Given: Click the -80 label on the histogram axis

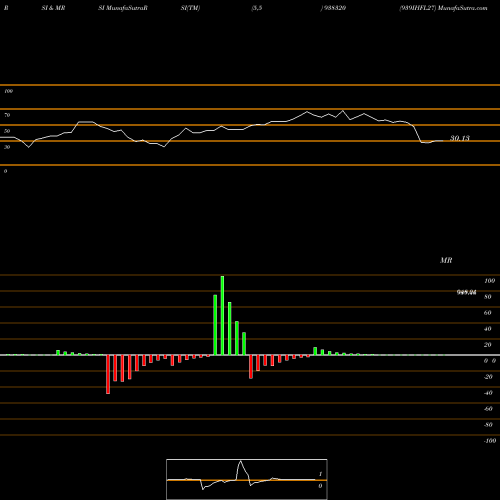Looking at the screenshot, I should (488, 425).
